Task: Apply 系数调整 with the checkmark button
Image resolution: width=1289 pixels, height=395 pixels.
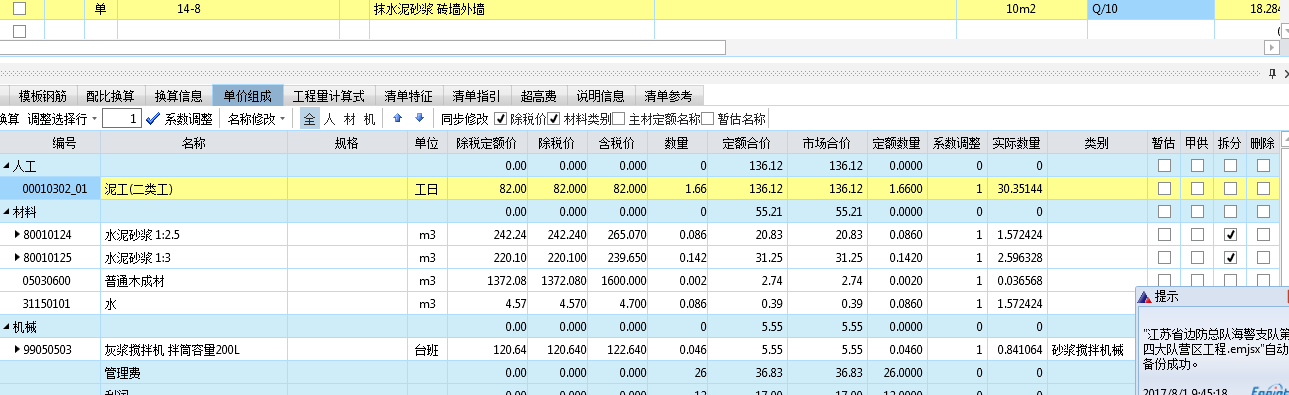Action: [x=152, y=118]
